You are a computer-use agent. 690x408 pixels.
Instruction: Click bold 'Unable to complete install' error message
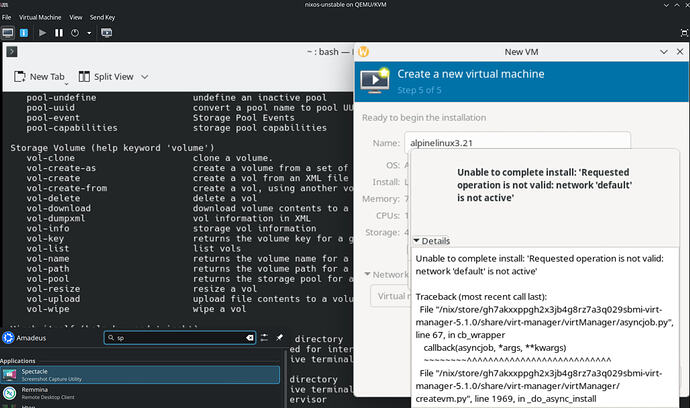[x=544, y=185]
